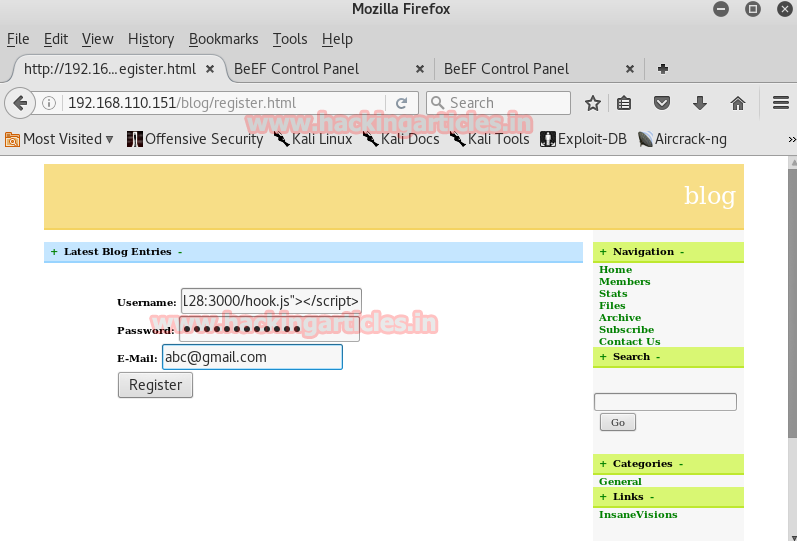Open the Firefox hamburger menu

click(781, 103)
